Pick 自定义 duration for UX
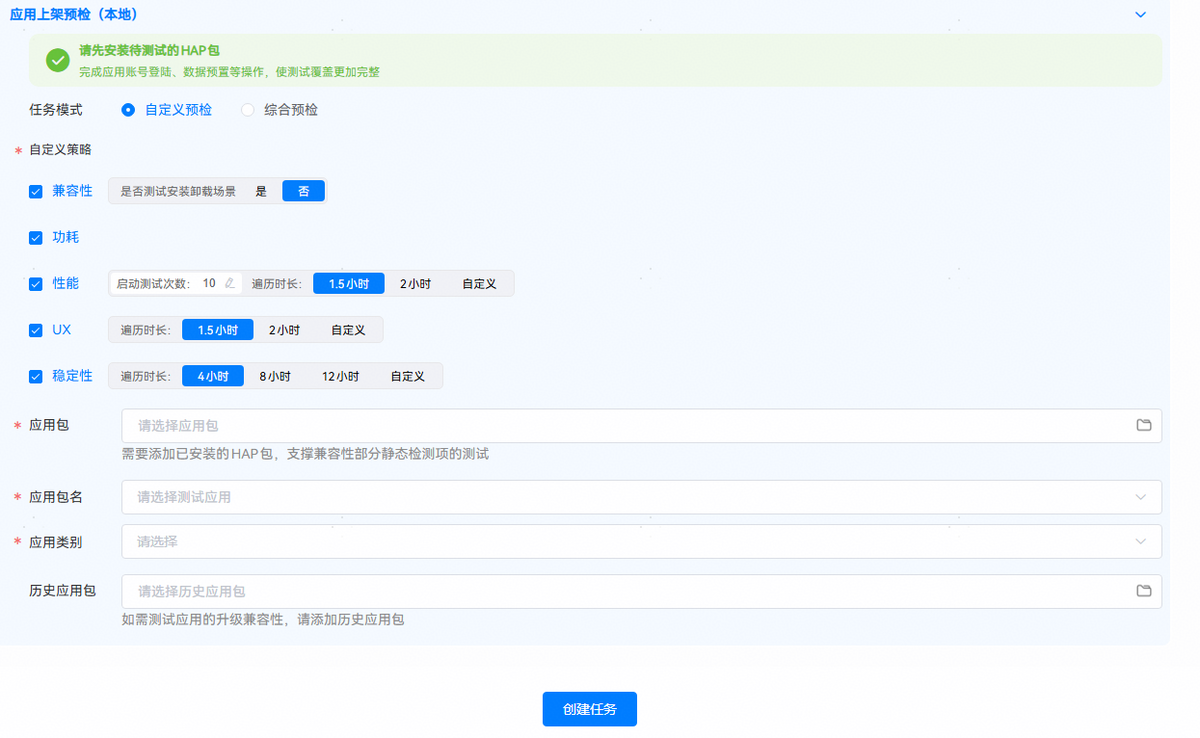Image resolution: width=1200 pixels, height=738 pixels. coord(348,330)
